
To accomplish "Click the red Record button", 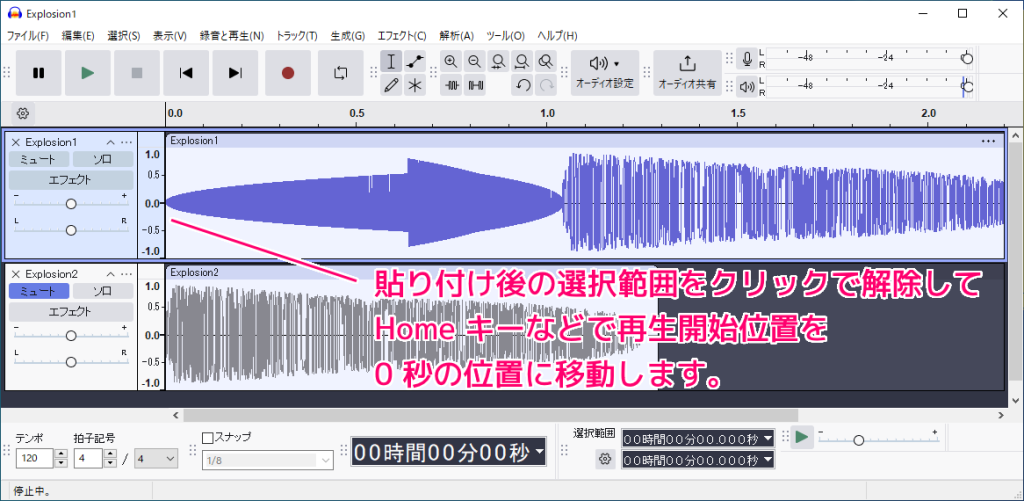I will [288, 73].
